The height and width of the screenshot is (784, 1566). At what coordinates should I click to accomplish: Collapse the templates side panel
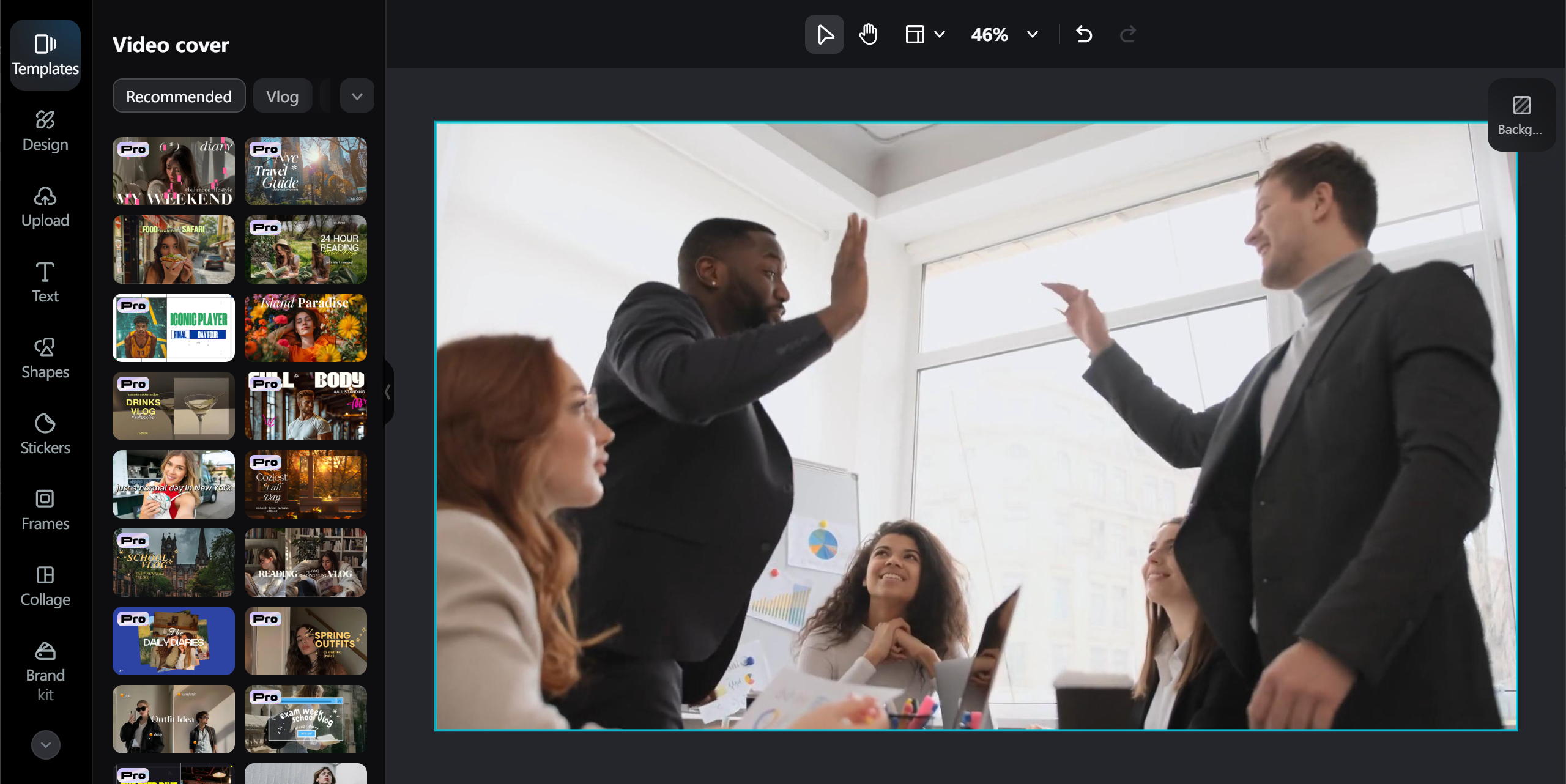pyautogui.click(x=388, y=392)
